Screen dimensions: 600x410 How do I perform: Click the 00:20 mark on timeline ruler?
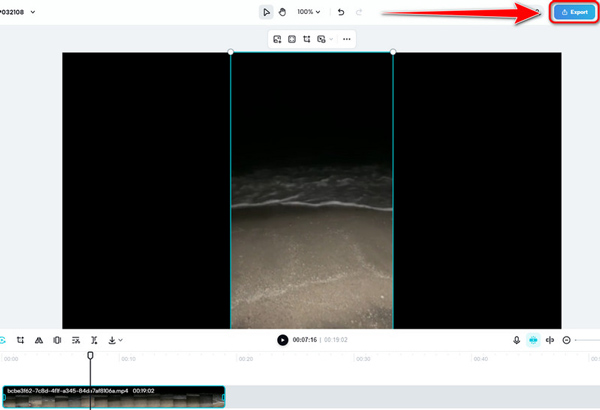pos(246,359)
